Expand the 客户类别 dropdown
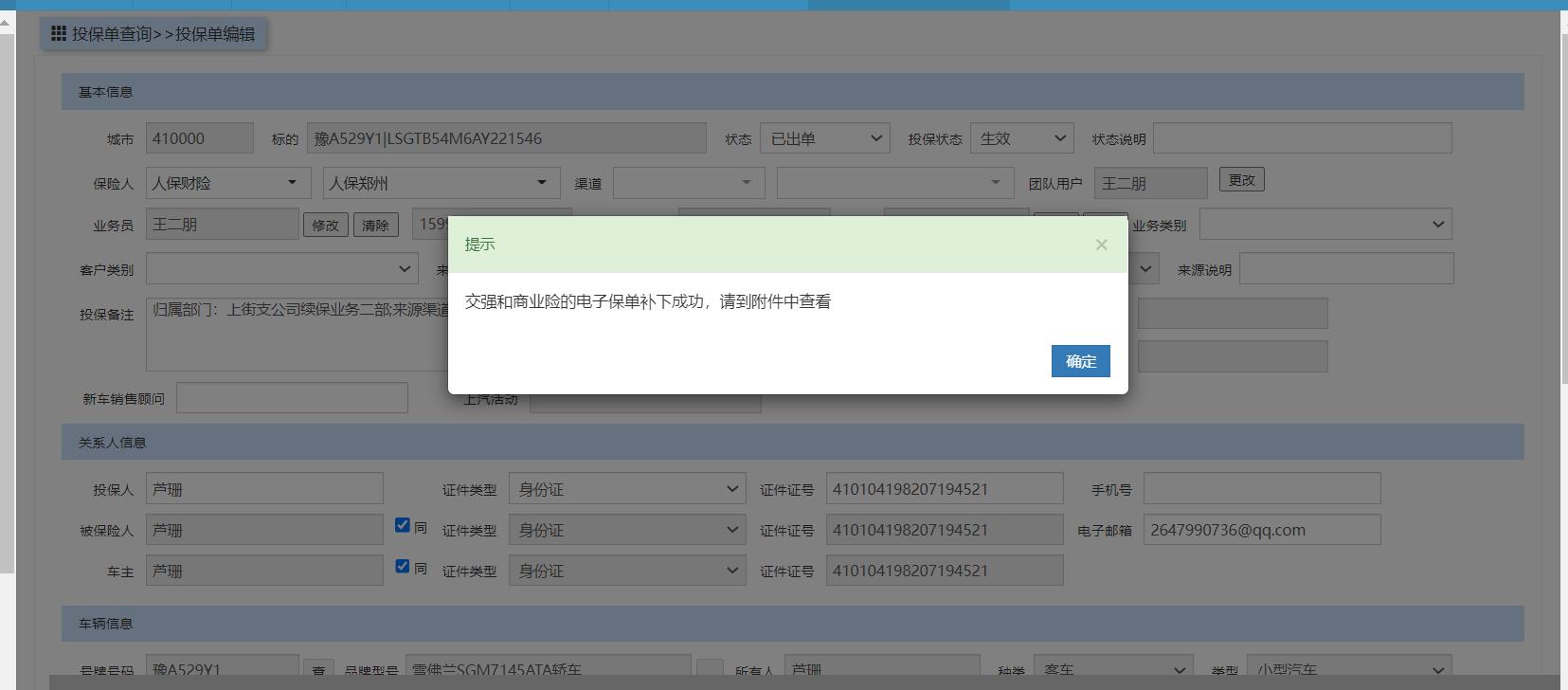 (281, 269)
